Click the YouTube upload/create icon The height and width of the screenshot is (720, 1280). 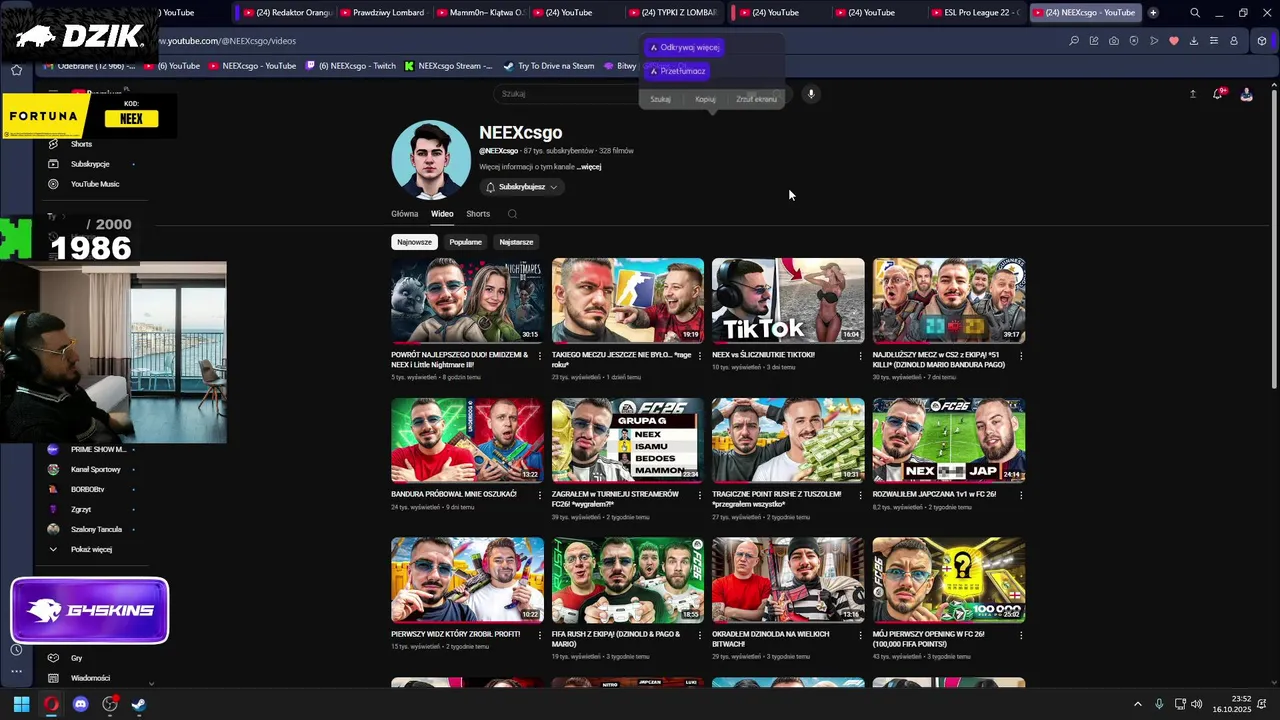[x=1192, y=93]
